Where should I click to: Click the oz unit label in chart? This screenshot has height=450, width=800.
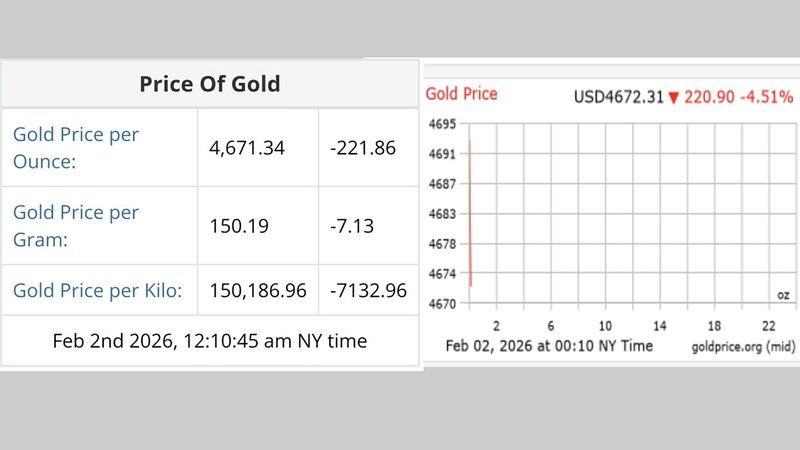pyautogui.click(x=783, y=295)
